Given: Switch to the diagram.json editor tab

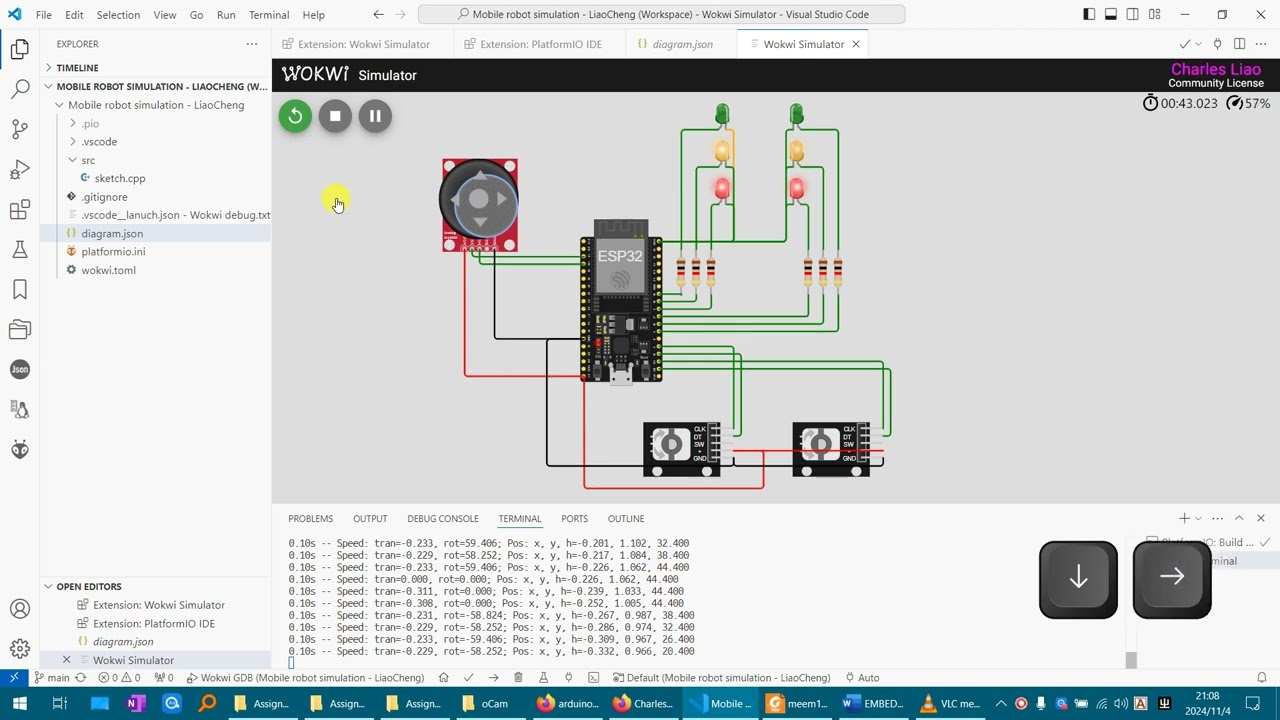Looking at the screenshot, I should 682,44.
